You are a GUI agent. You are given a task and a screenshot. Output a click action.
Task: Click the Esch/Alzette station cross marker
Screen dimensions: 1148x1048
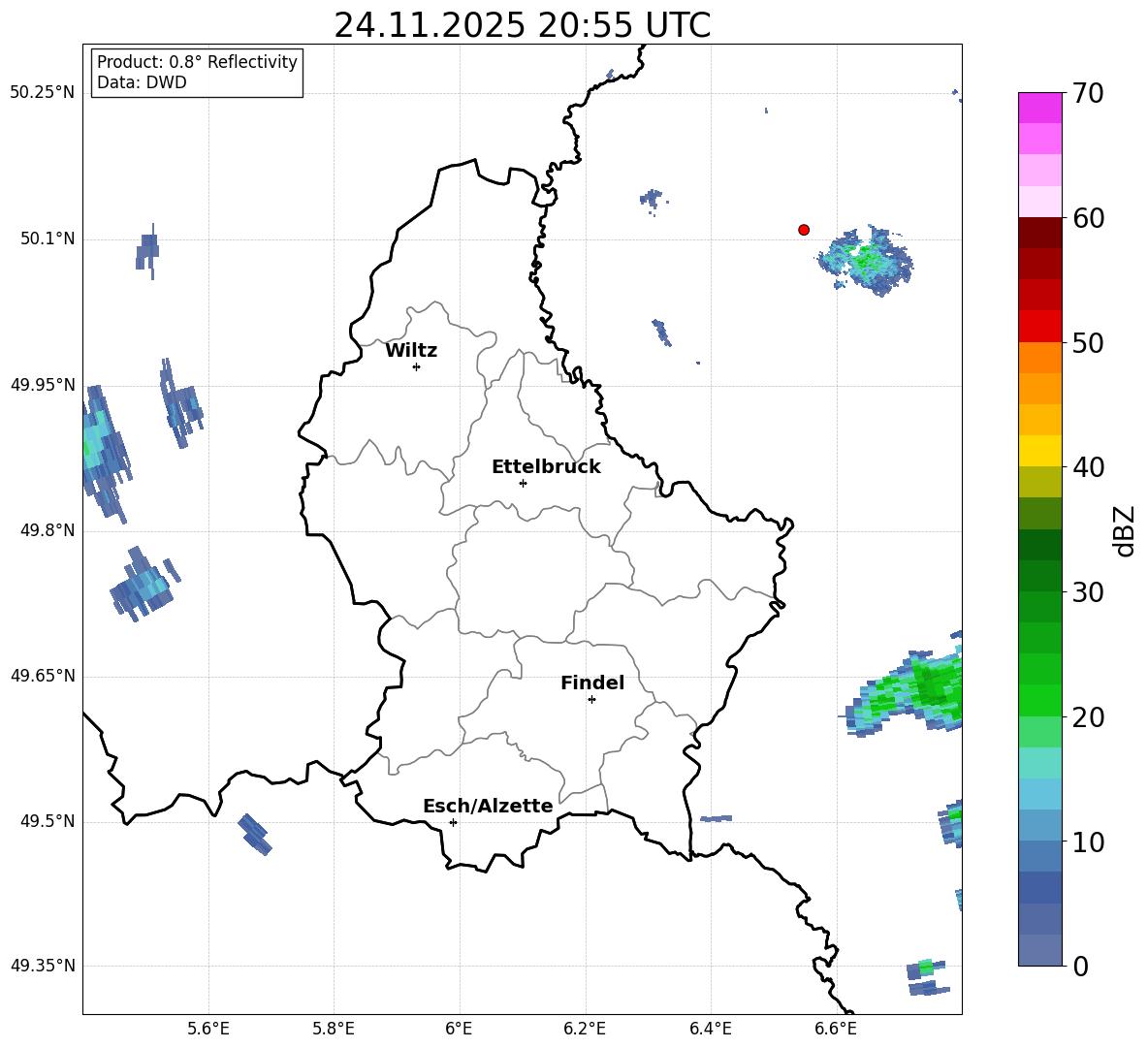[453, 822]
